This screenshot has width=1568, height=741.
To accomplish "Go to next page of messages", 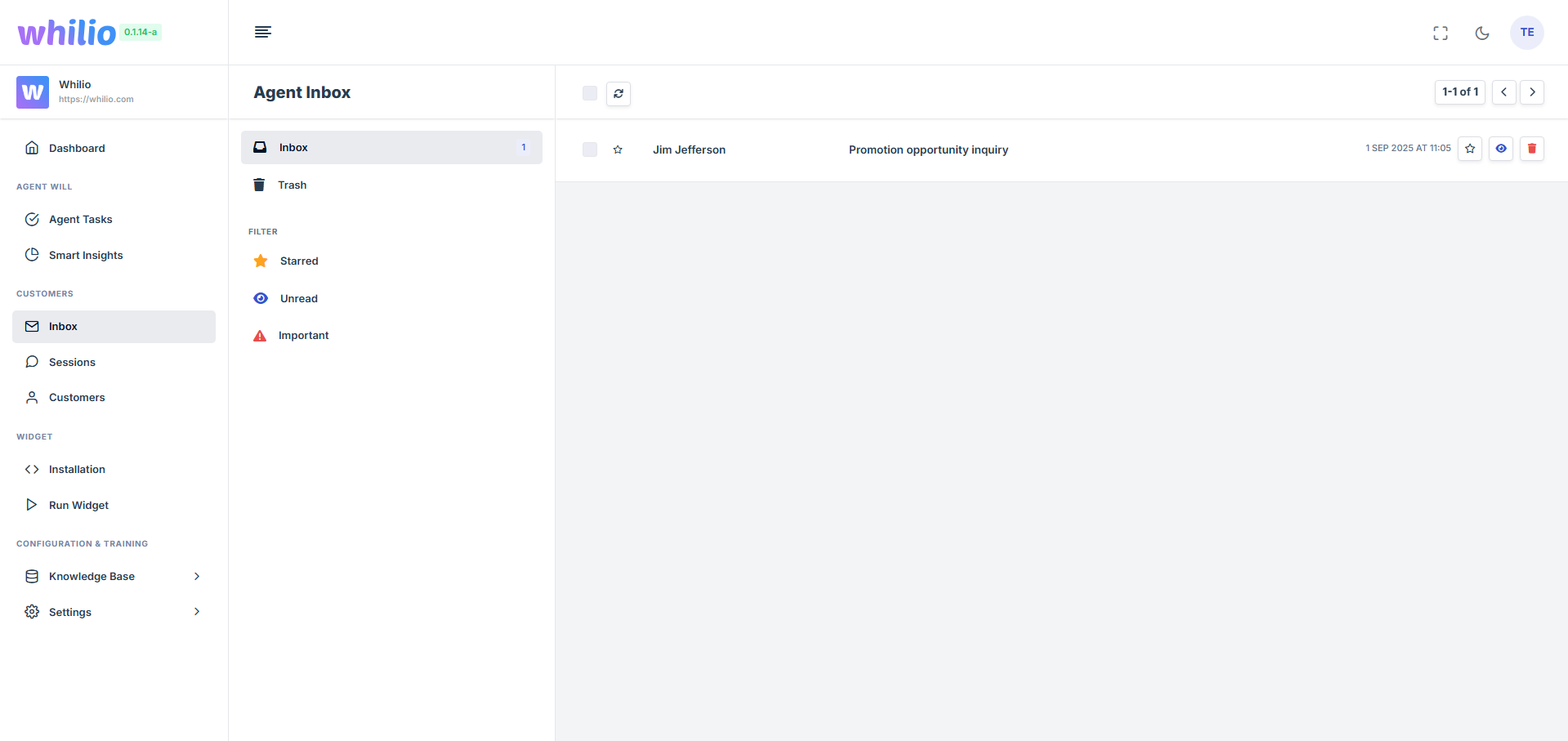I will (1532, 92).
